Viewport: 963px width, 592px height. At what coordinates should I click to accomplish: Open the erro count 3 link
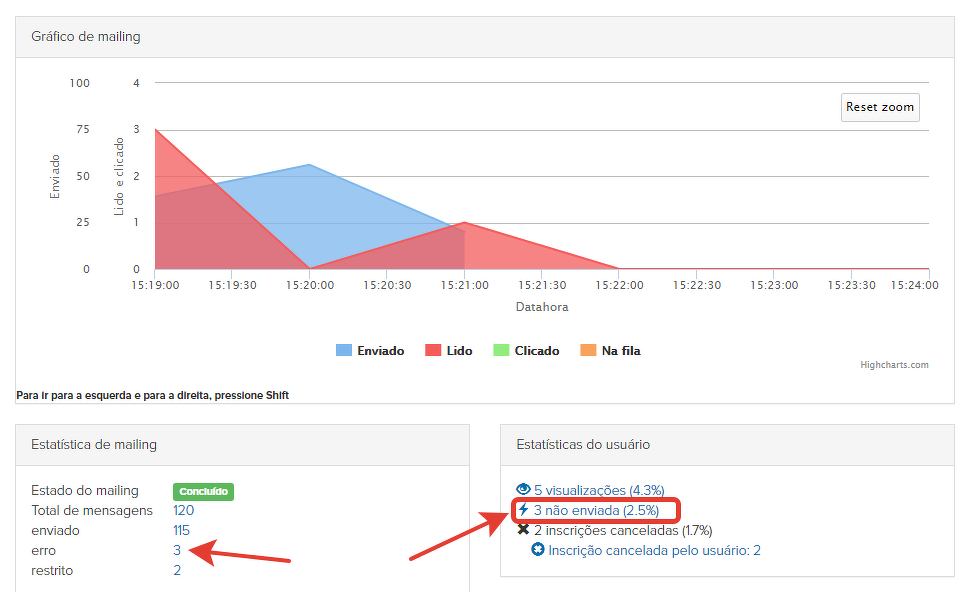(x=177, y=550)
